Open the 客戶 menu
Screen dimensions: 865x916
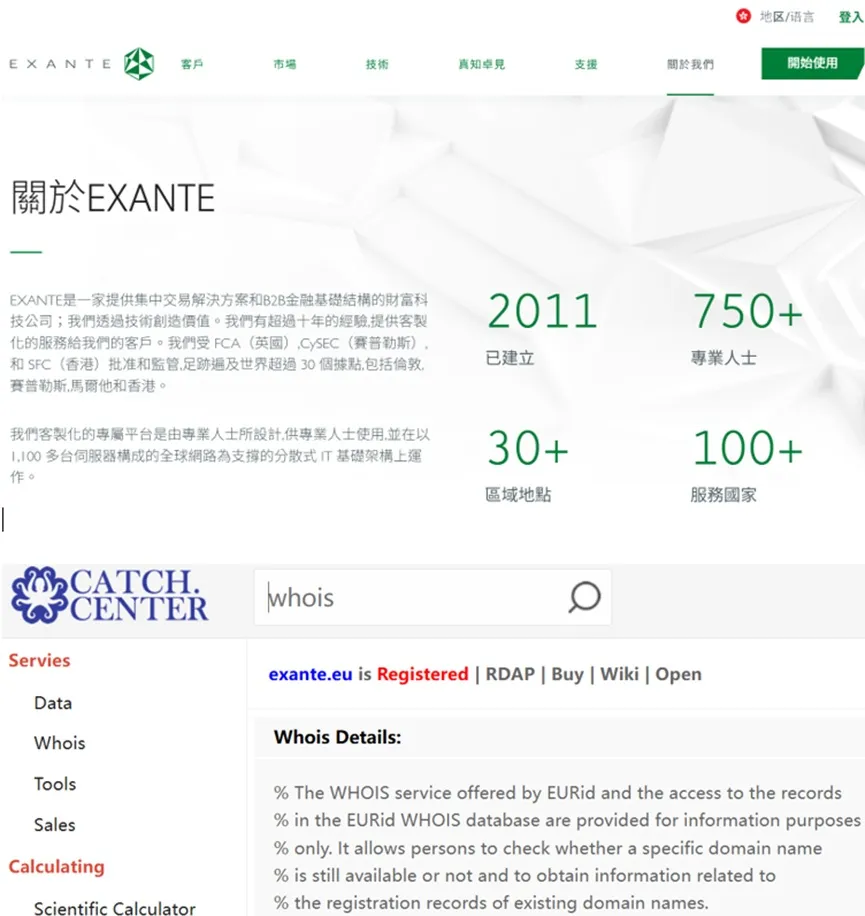tap(192, 64)
